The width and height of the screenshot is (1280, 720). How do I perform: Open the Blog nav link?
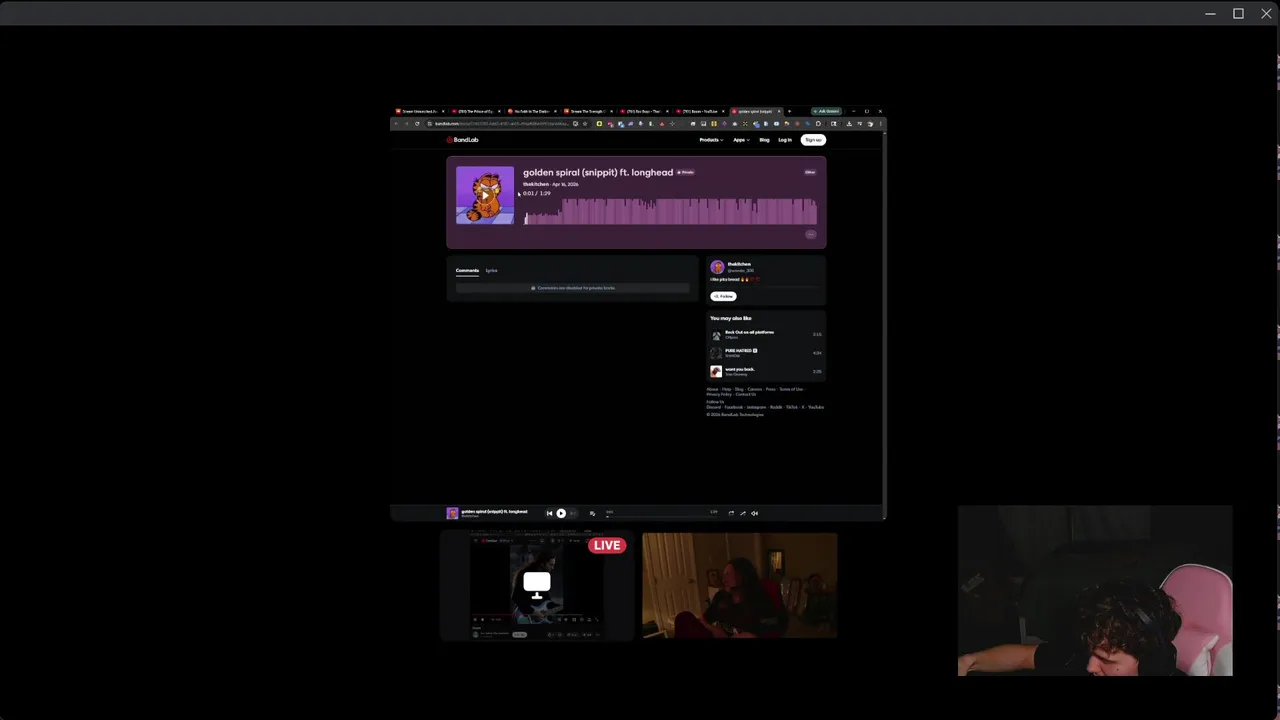(x=764, y=140)
